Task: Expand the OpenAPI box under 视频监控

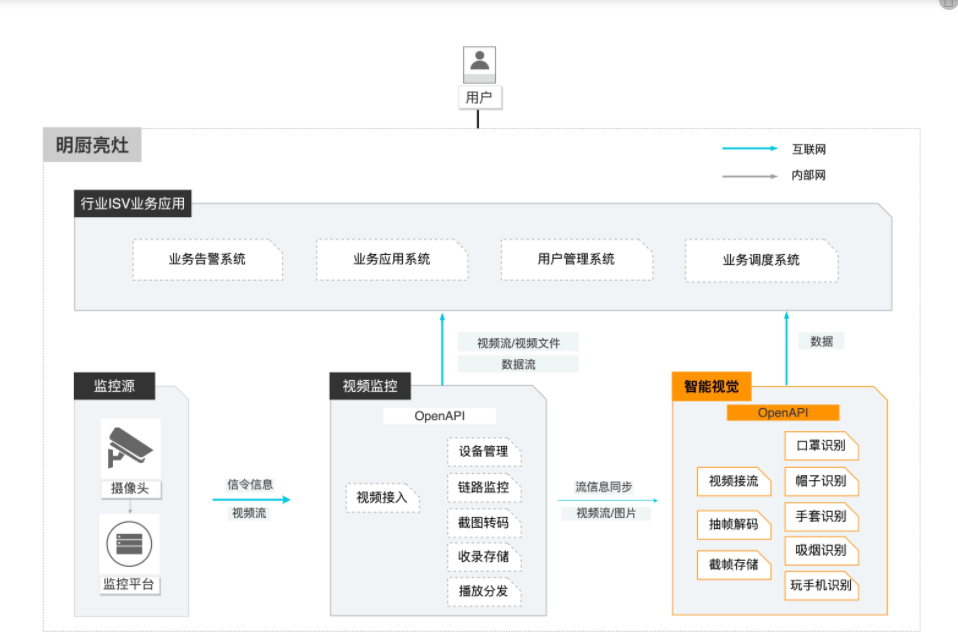Action: 440,415
